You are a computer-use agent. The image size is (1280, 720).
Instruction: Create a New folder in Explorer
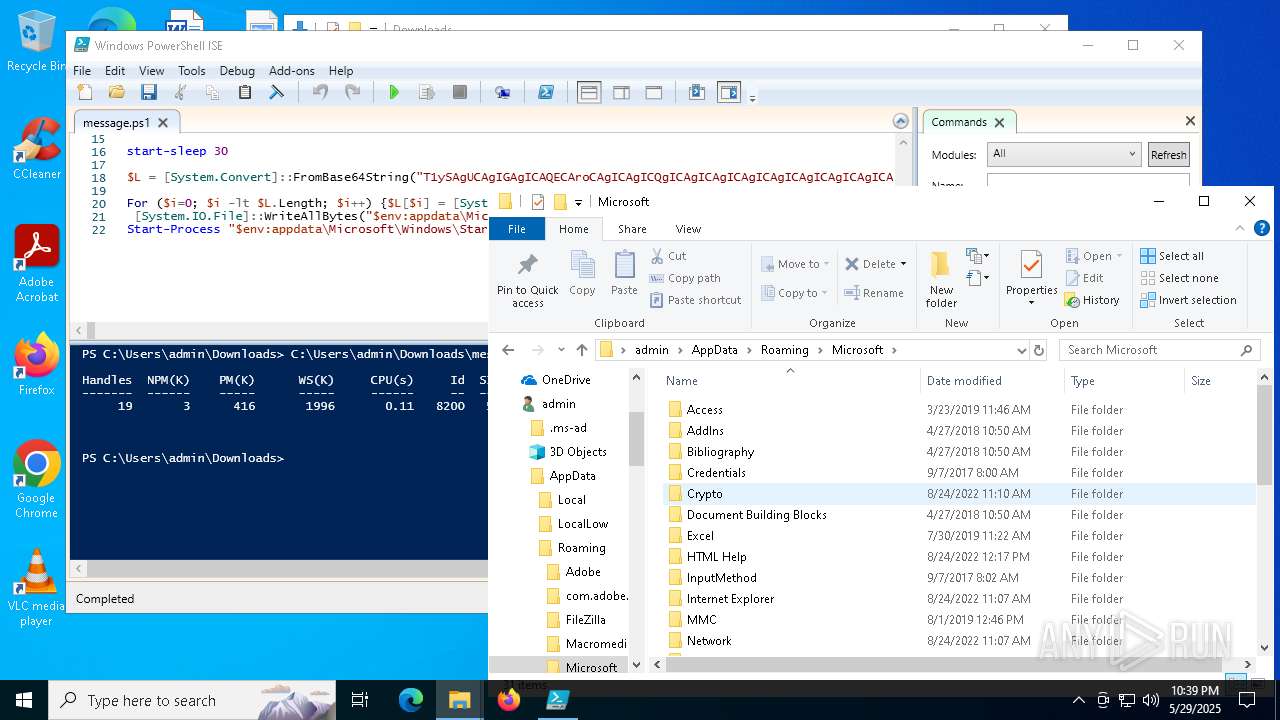click(941, 279)
